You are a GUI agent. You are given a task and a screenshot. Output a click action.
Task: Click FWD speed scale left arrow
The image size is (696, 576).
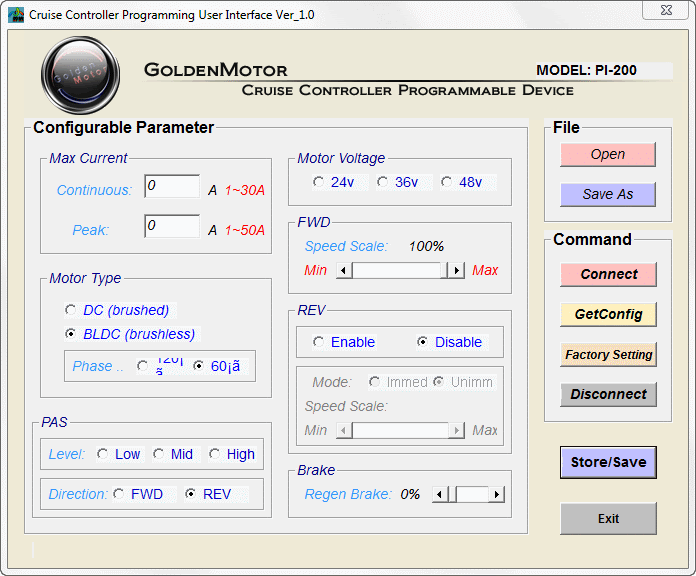click(x=344, y=270)
